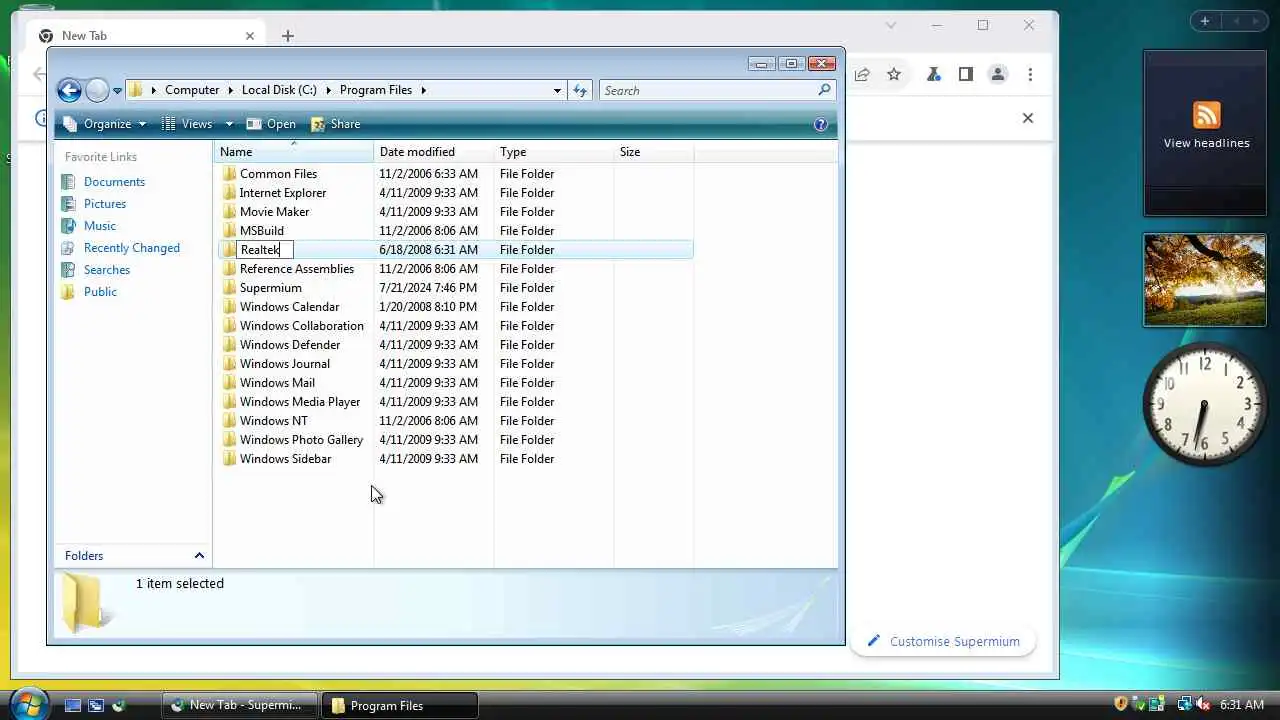Select the Windows Photo Gallery folder

coord(302,440)
